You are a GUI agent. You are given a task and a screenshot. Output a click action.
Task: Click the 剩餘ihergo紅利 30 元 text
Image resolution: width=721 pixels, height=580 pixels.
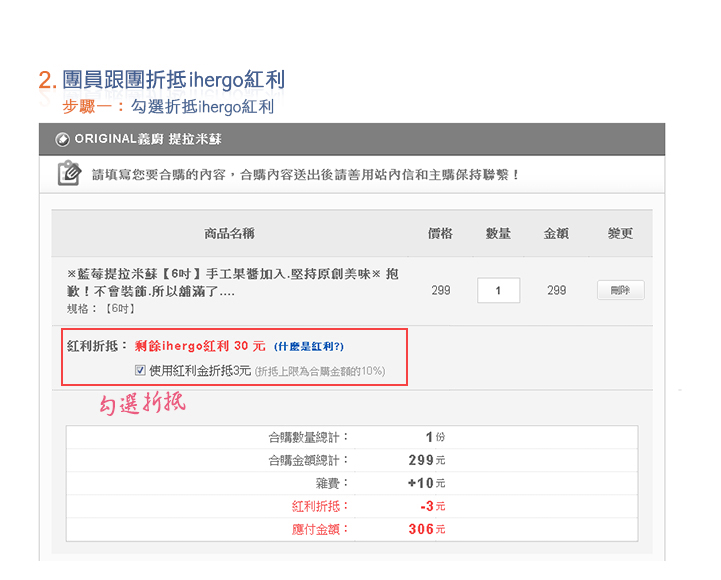click(x=200, y=347)
